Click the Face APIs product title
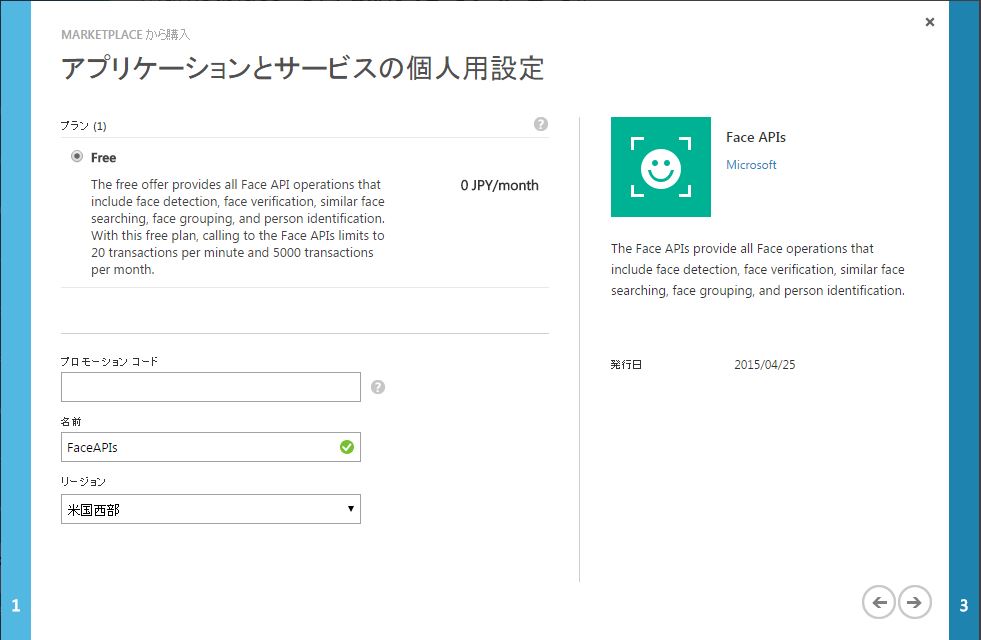 (756, 138)
